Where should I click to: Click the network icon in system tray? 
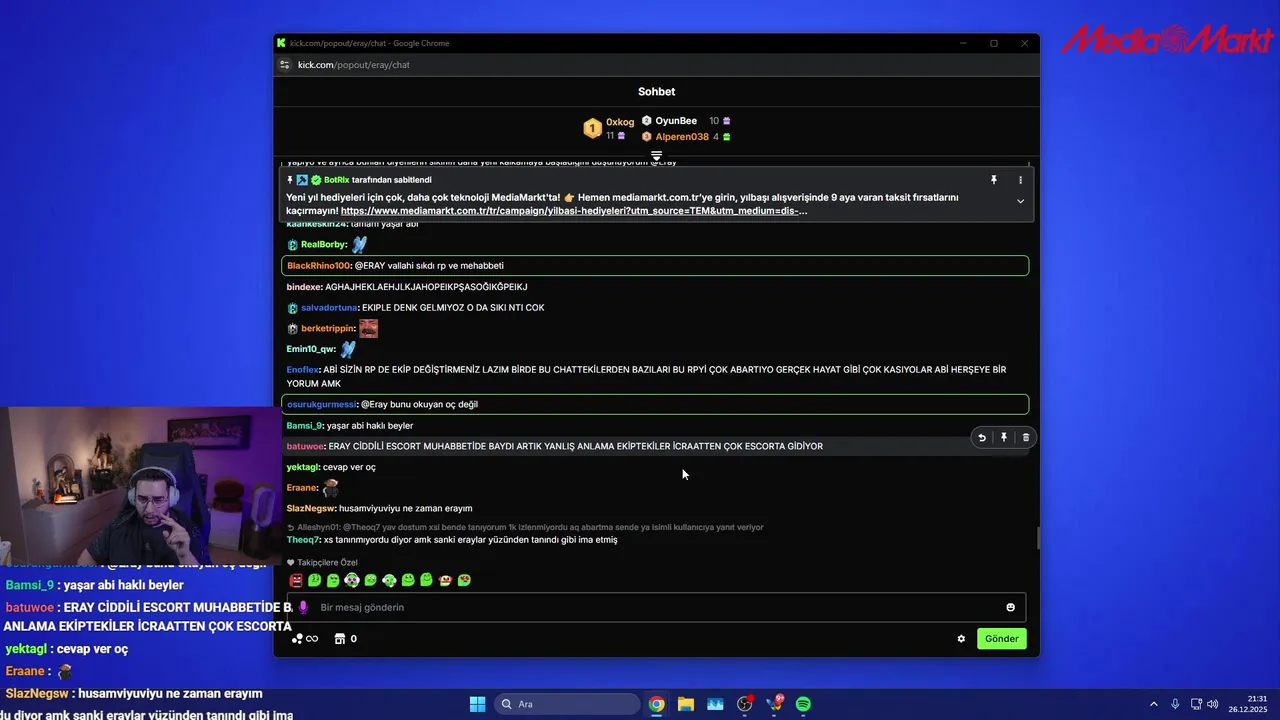[x=1197, y=704]
